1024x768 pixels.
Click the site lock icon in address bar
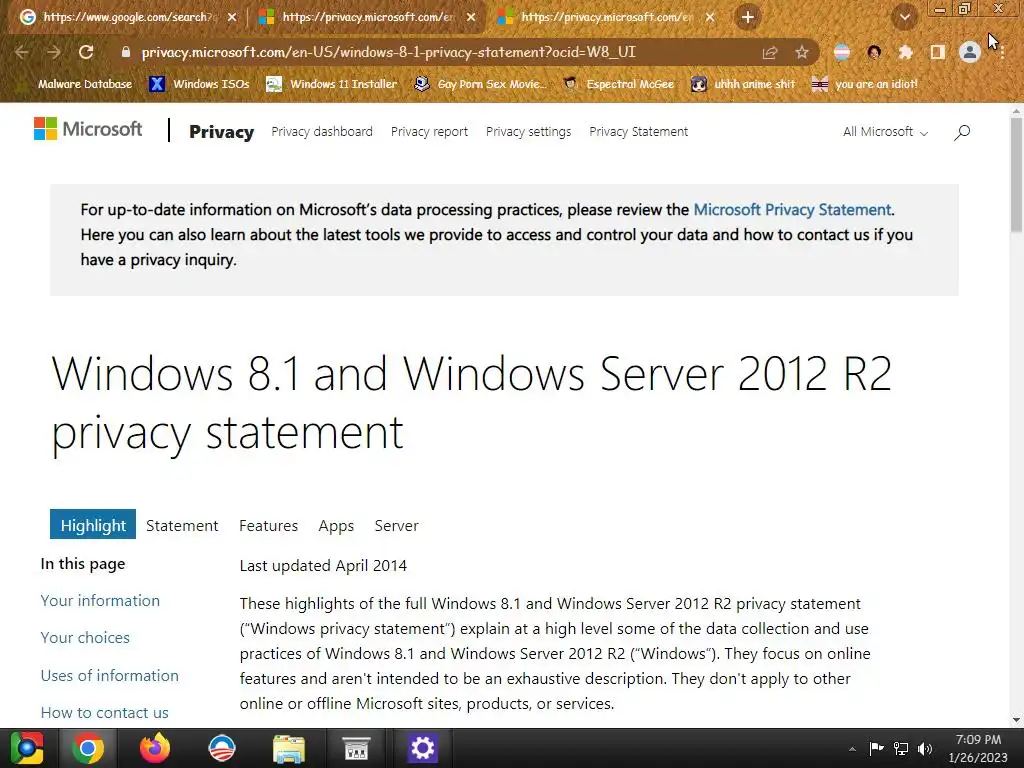click(x=125, y=52)
